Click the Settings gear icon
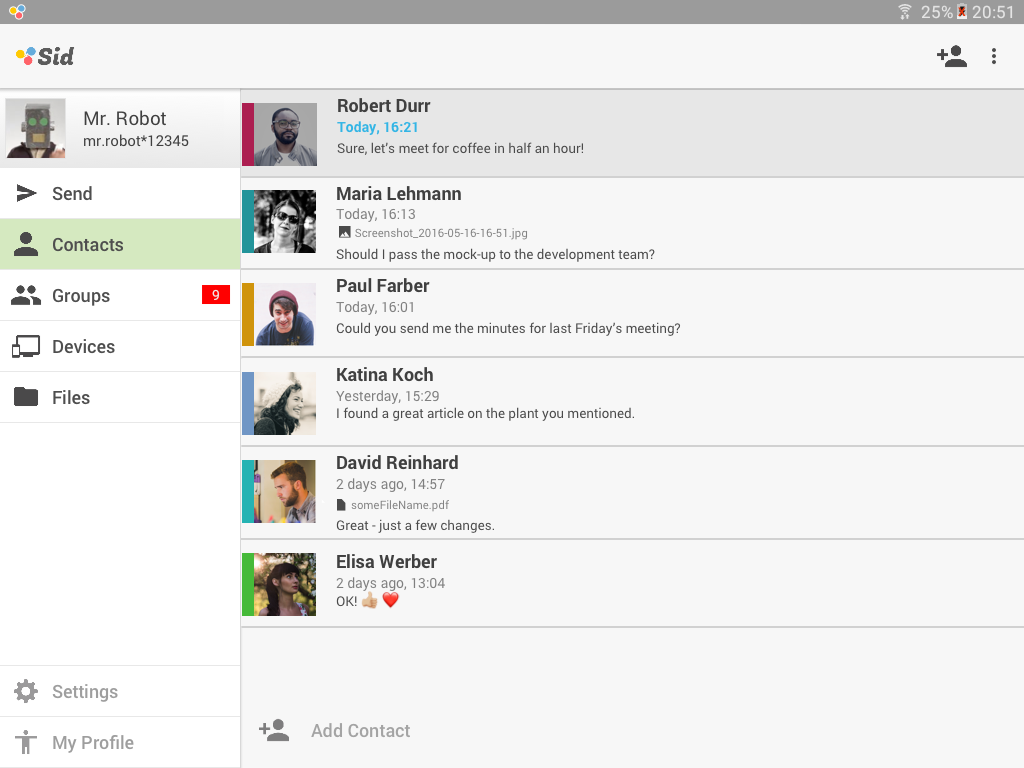This screenshot has width=1024, height=768. coord(26,691)
